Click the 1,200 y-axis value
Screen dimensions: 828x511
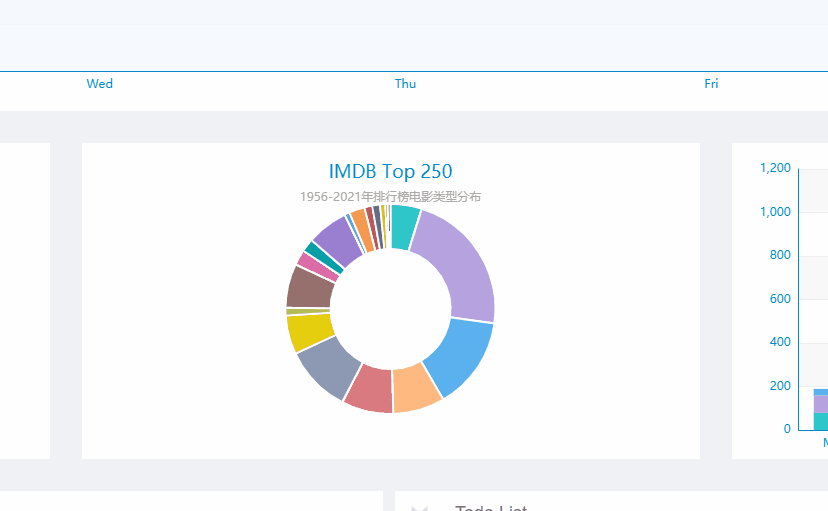pos(775,168)
